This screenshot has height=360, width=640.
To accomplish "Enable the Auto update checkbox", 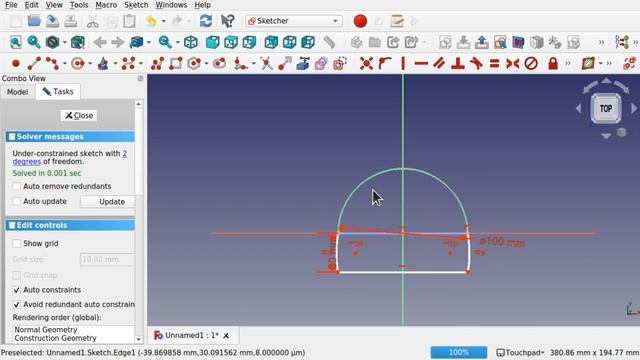I will 16,202.
